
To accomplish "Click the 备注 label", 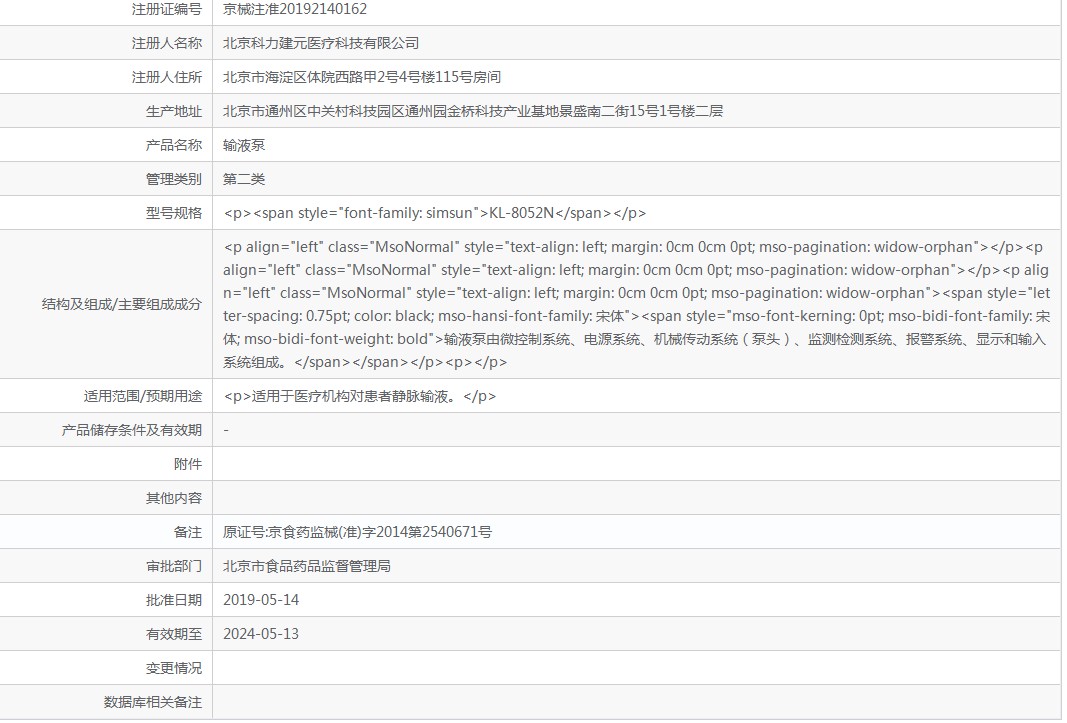I will point(188,532).
